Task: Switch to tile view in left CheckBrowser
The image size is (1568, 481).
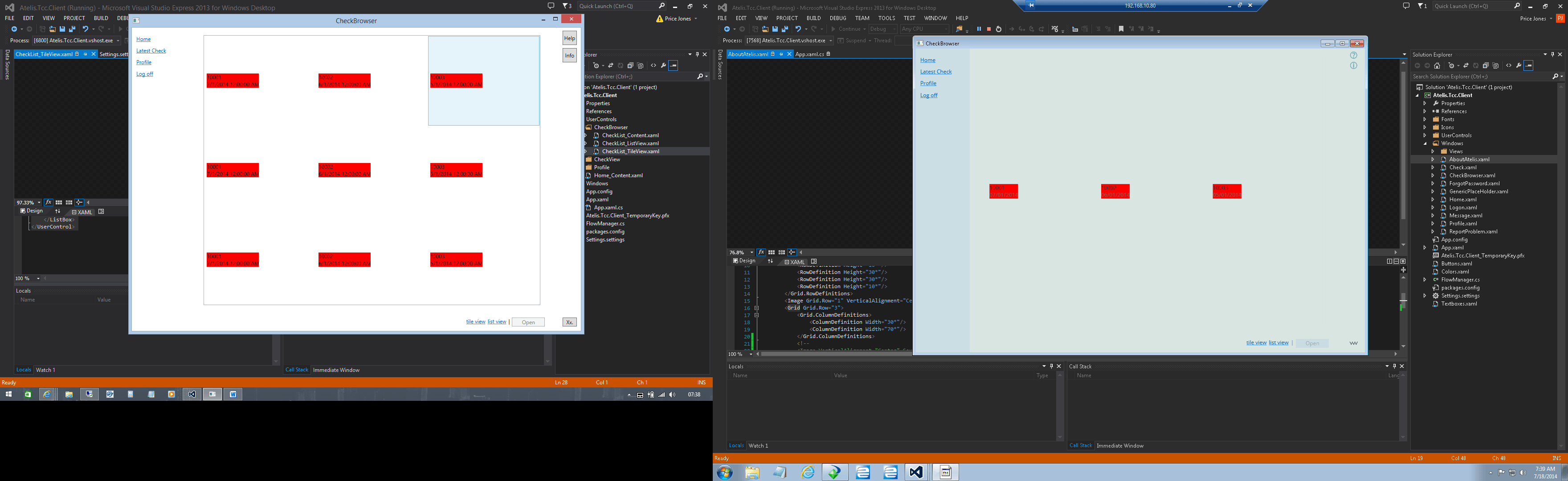Action: (475, 322)
